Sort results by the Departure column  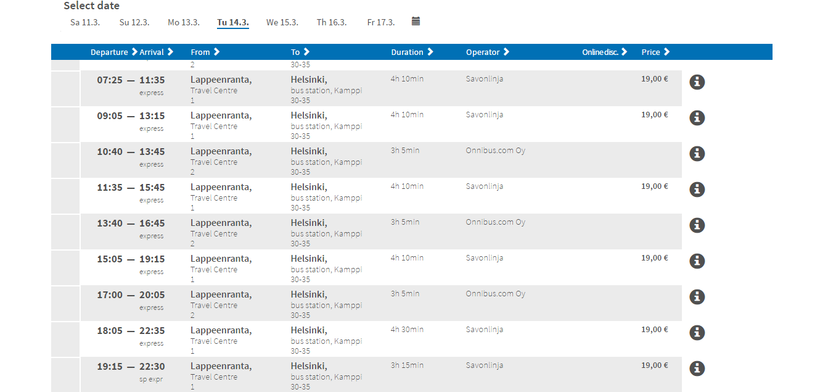(x=114, y=52)
